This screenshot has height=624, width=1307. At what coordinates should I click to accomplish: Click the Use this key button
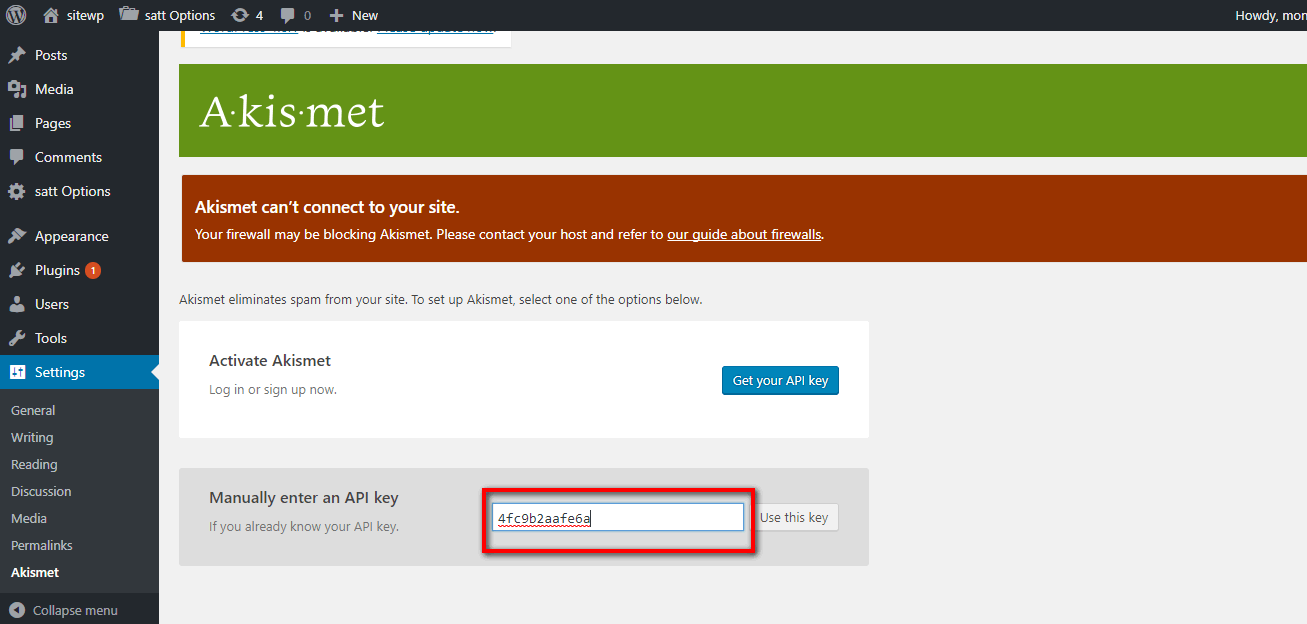click(794, 517)
